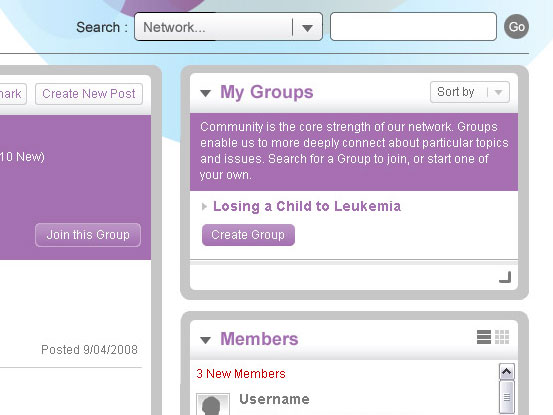
Task: Click the Go search button
Action: click(516, 27)
